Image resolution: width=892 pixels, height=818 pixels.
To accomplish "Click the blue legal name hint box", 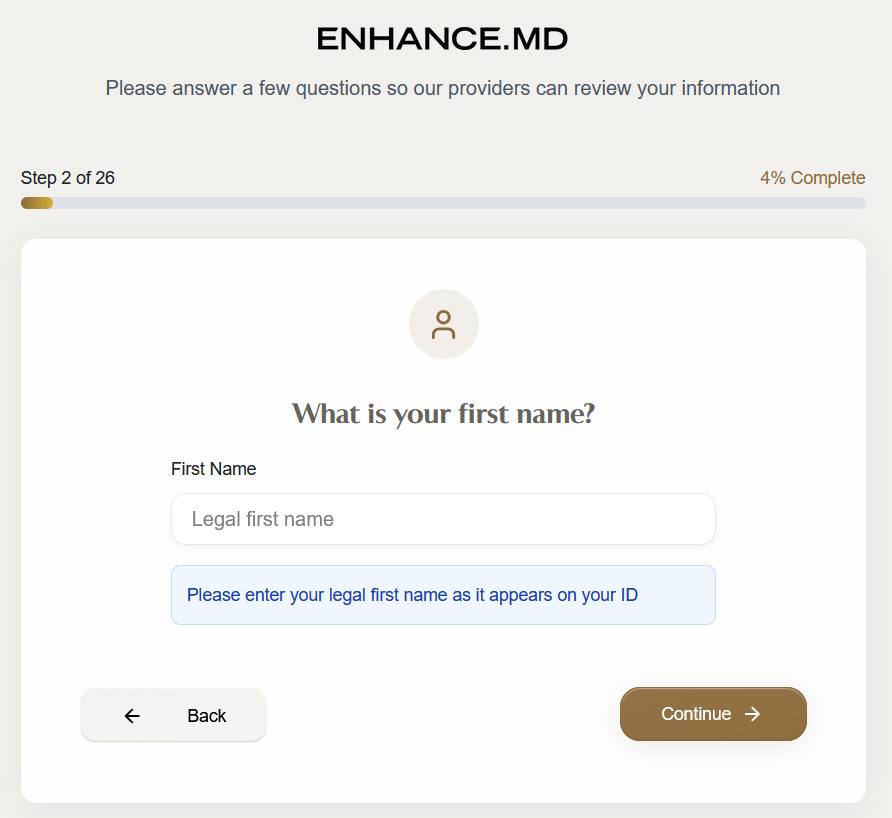I will (443, 595).
